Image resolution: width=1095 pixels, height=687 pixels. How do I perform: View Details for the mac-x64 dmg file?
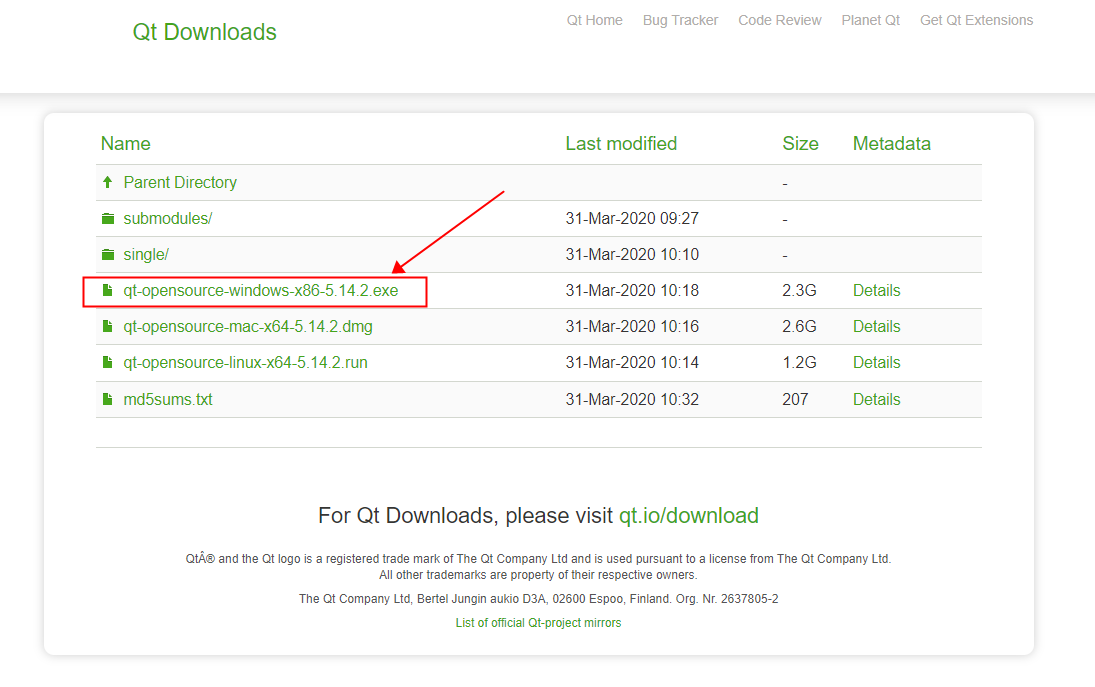point(876,327)
